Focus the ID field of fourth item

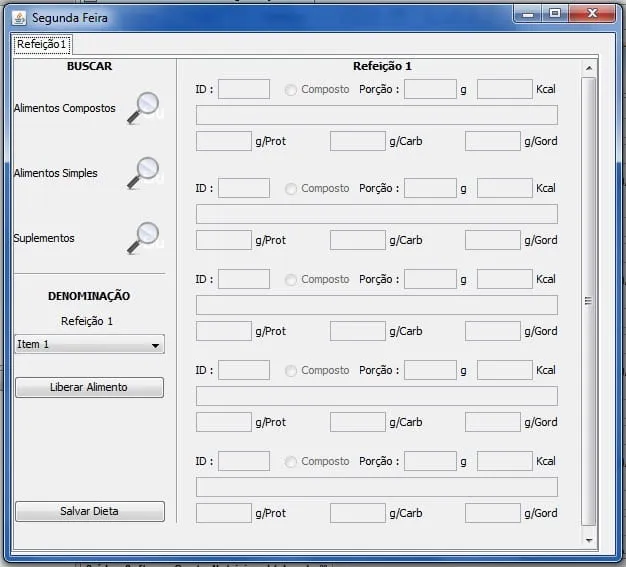244,370
